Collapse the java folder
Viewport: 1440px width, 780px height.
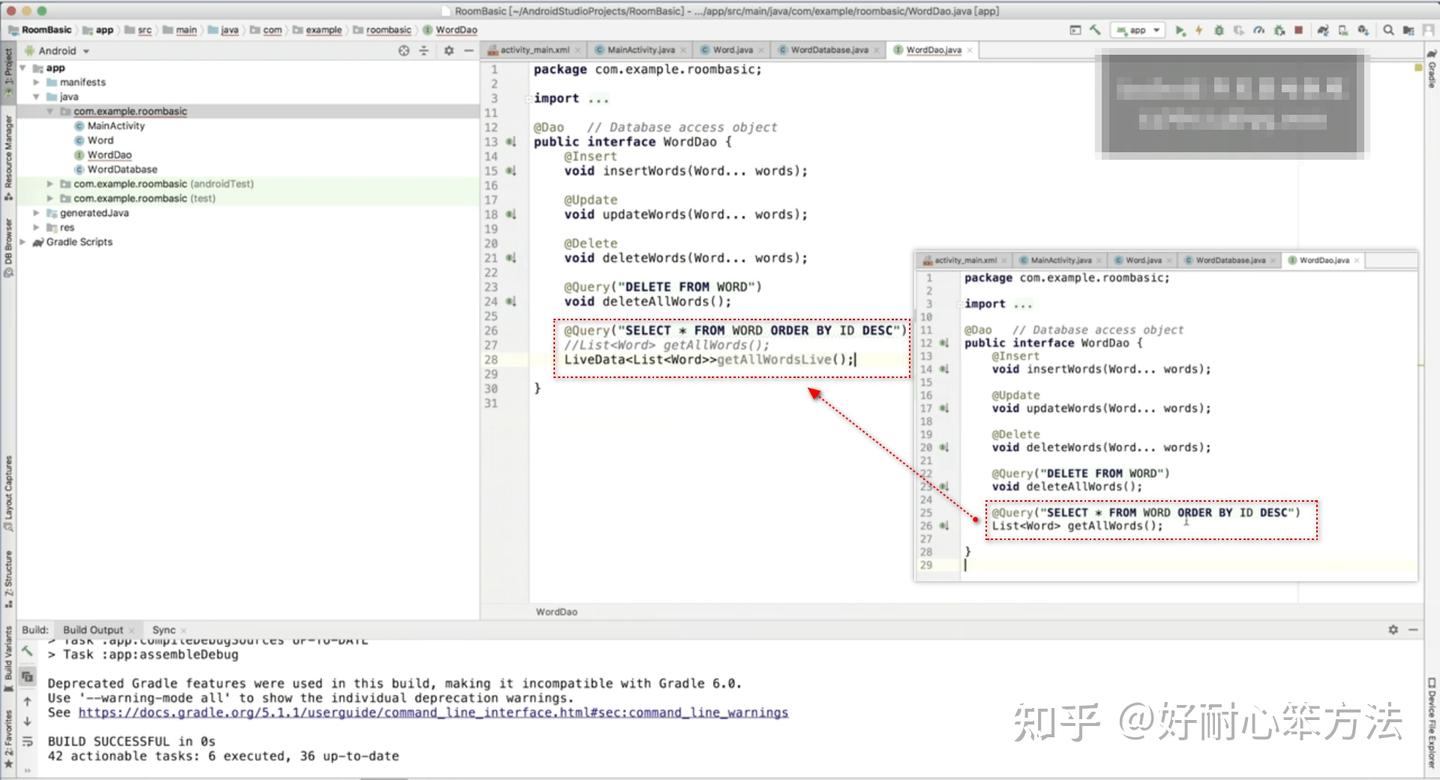pyautogui.click(x=37, y=97)
